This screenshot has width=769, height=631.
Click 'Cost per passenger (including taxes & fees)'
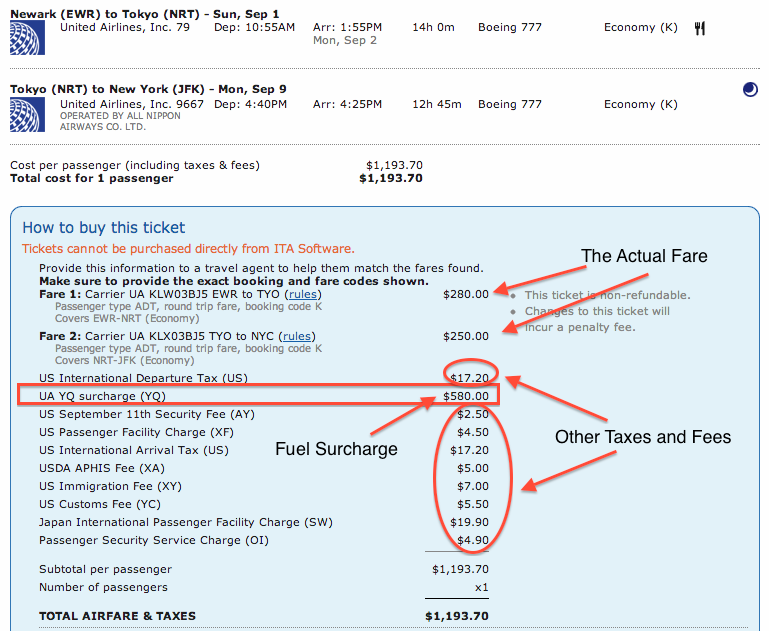click(135, 165)
